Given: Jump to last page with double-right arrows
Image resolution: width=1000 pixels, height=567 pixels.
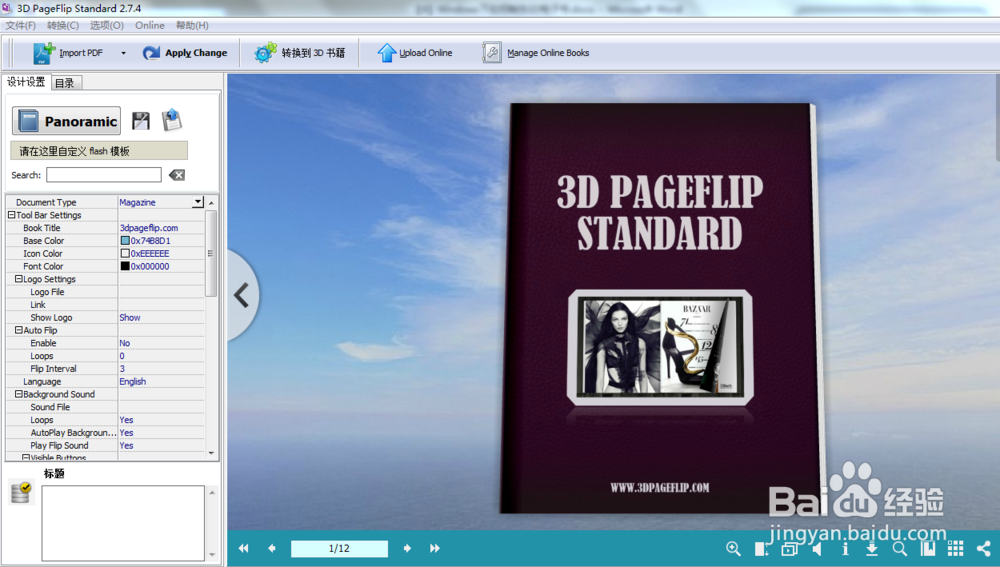Looking at the screenshot, I should coord(435,548).
